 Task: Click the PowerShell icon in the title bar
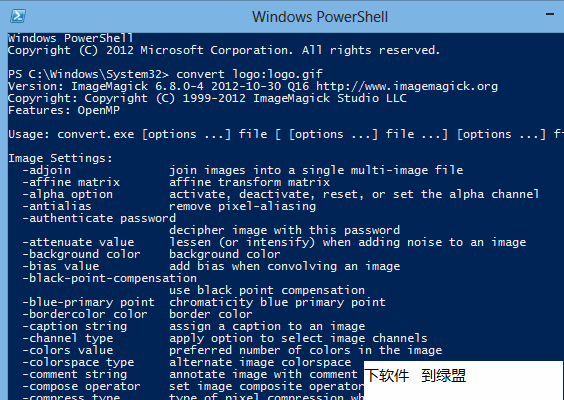18,16
